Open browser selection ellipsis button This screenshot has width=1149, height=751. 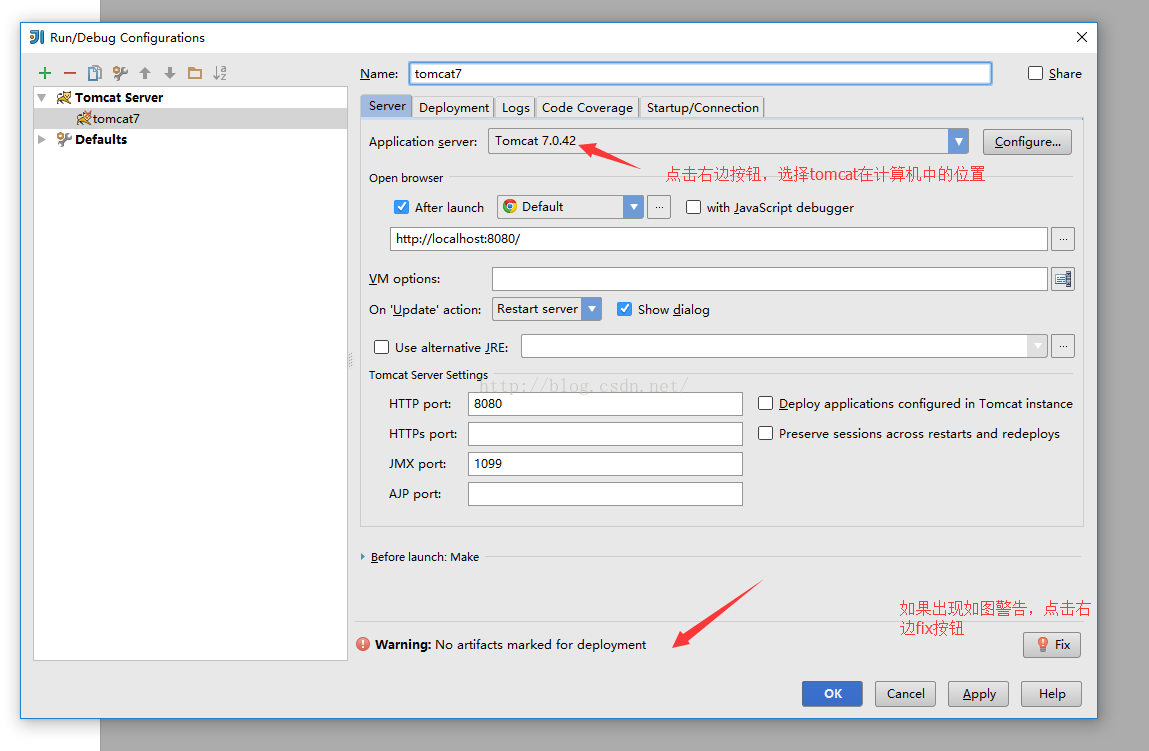pos(659,207)
